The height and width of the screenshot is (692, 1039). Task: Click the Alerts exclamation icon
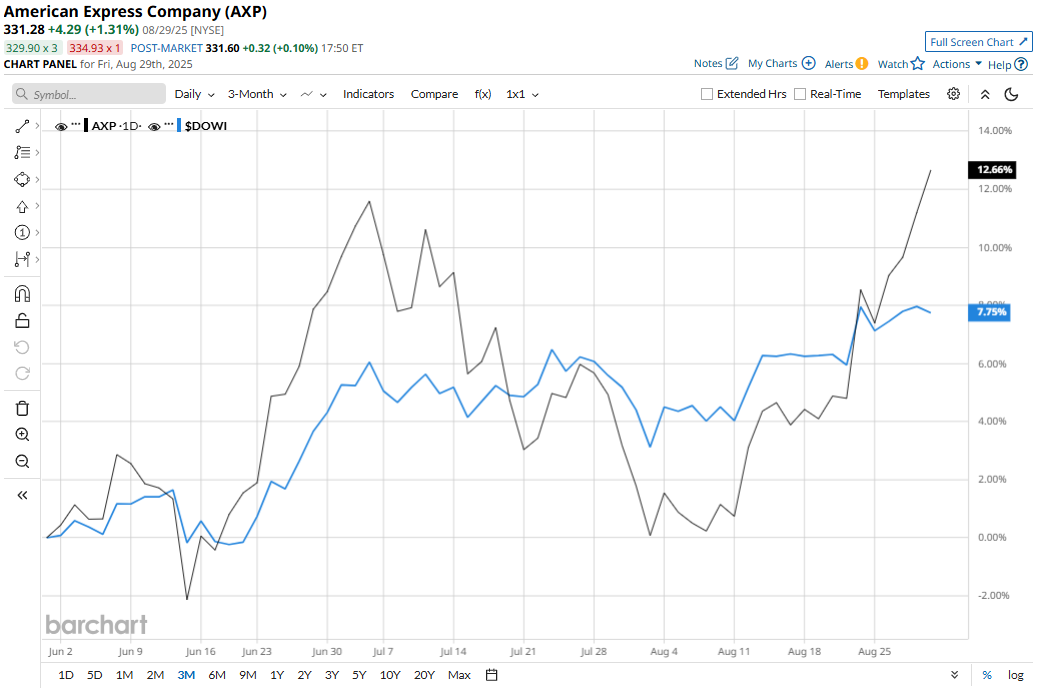pyautogui.click(x=861, y=64)
